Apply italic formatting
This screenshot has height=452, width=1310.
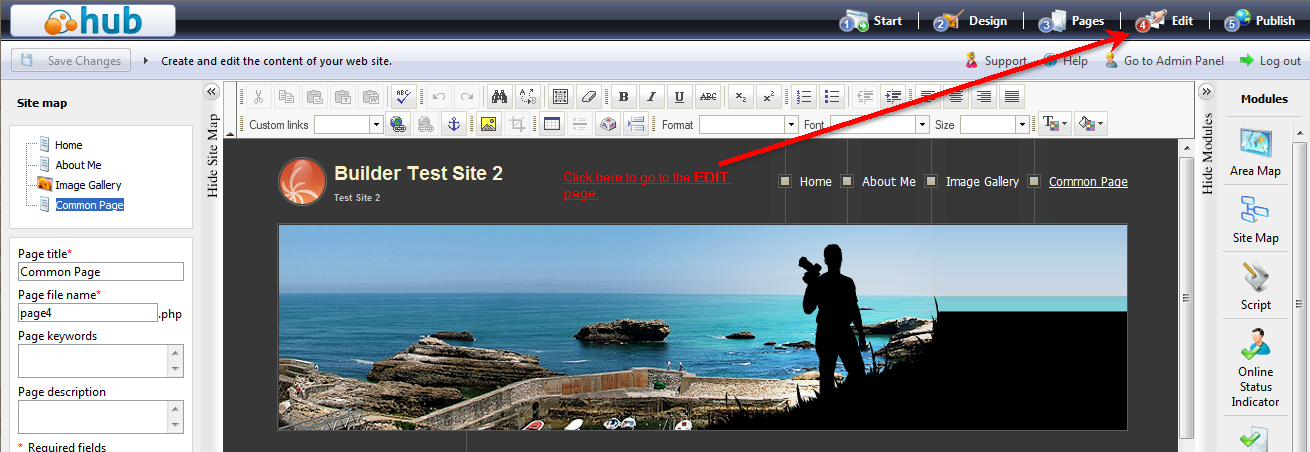point(652,97)
